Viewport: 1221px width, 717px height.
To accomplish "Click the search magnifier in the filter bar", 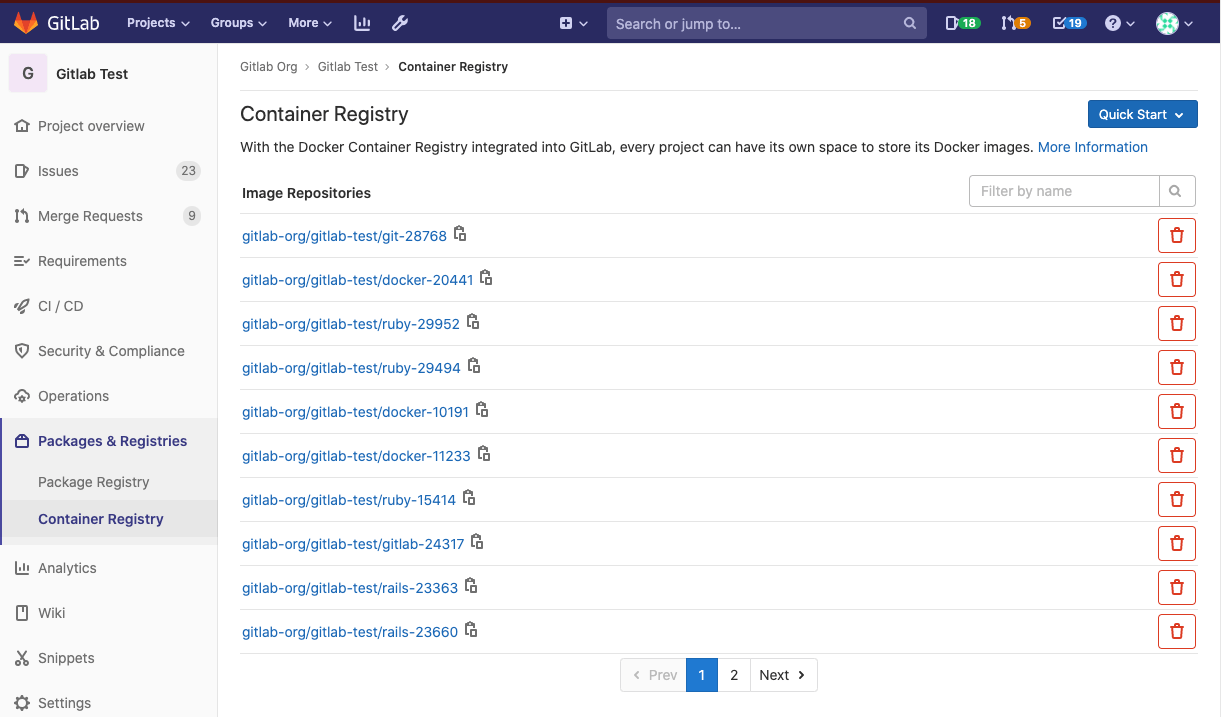I will [x=1176, y=190].
